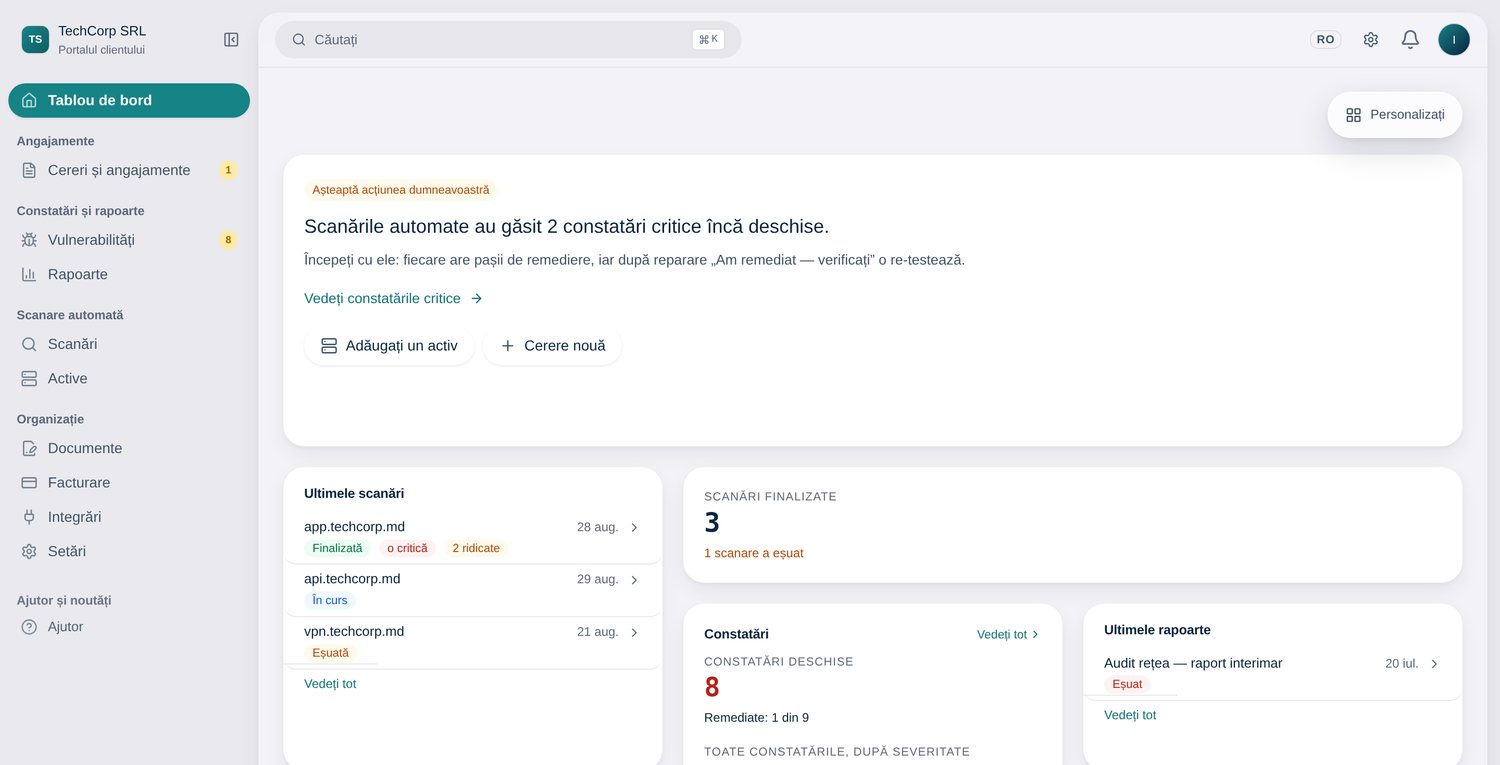The height and width of the screenshot is (765, 1500).
Task: Click the chevron next to Constatări Vedeți tot
Action: pos(1035,634)
